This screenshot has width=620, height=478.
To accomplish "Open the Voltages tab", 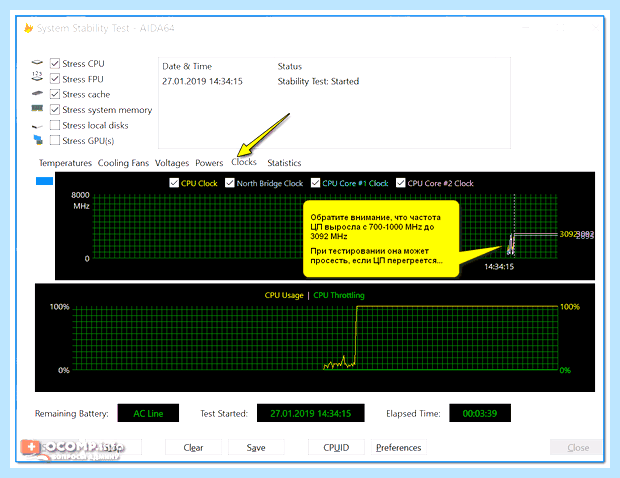I will click(x=172, y=163).
